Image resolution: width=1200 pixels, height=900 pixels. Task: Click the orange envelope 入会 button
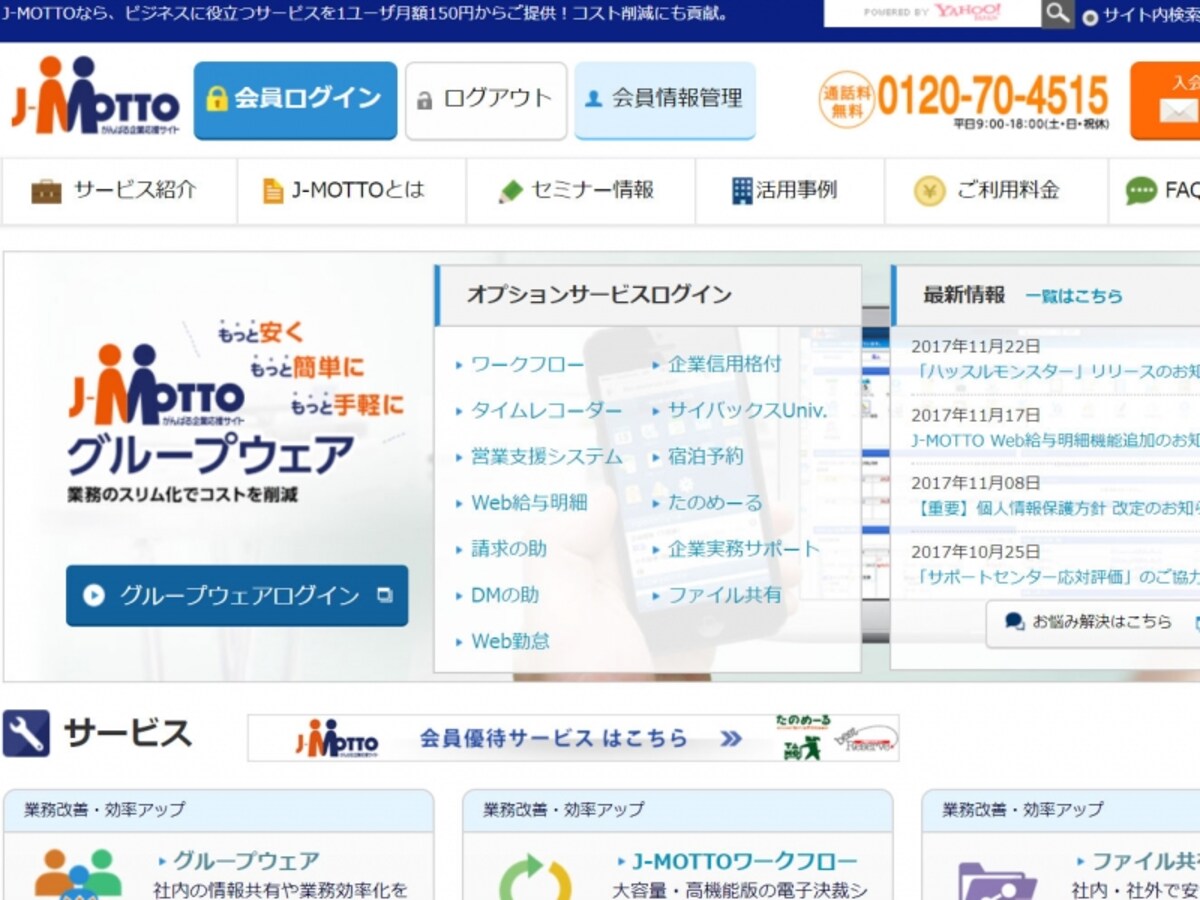1166,100
